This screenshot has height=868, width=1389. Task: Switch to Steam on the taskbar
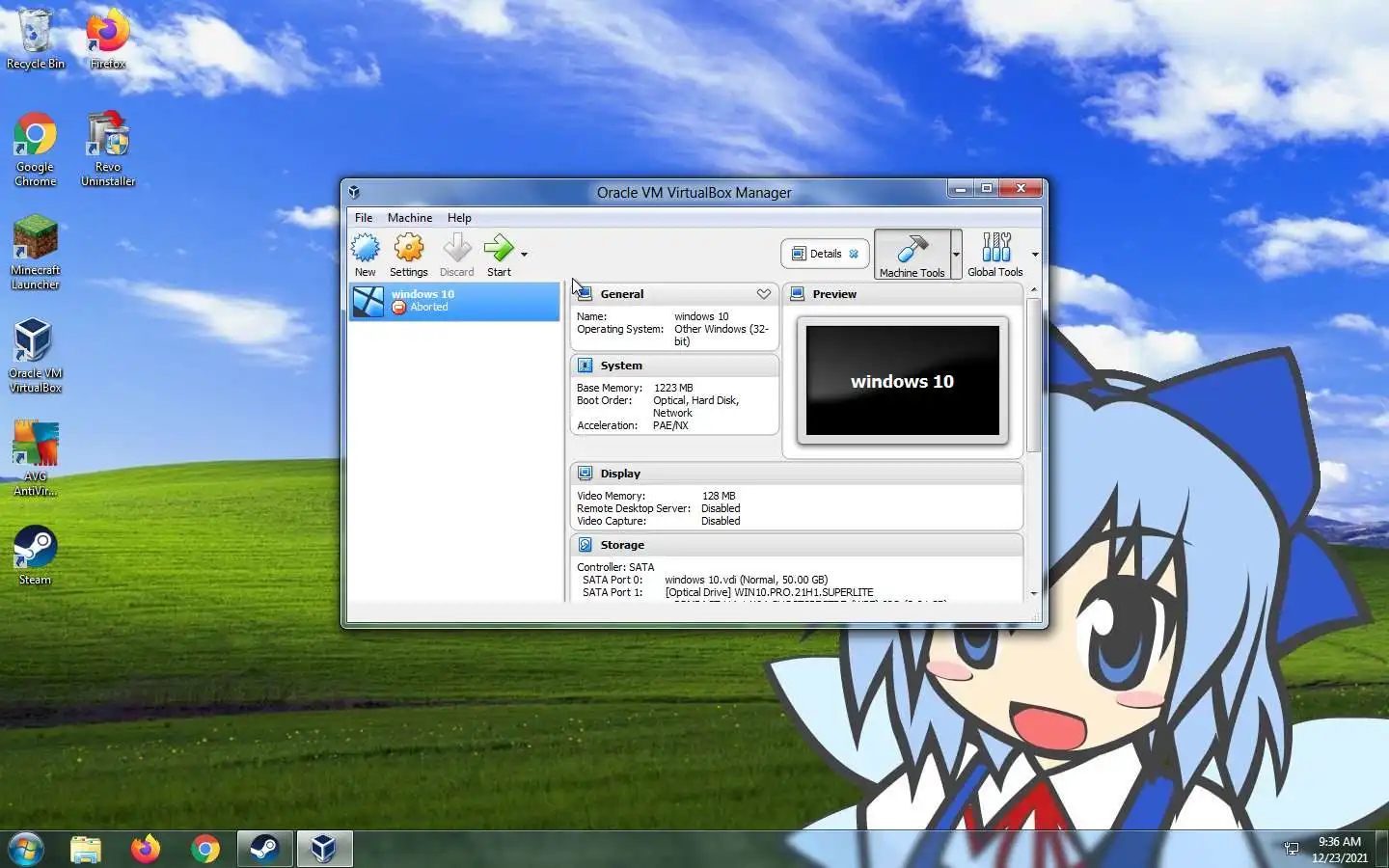[x=264, y=849]
